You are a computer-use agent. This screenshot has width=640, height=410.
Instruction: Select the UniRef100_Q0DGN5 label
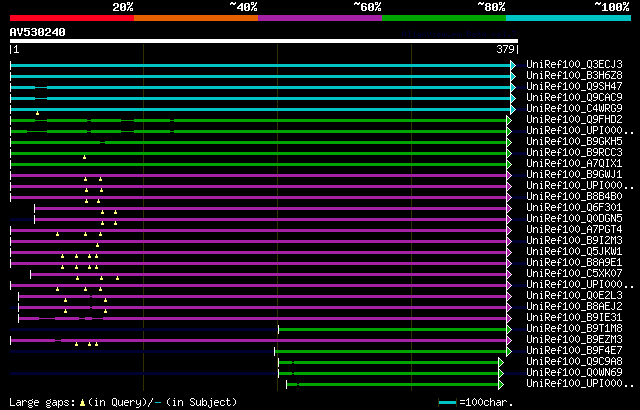point(574,219)
